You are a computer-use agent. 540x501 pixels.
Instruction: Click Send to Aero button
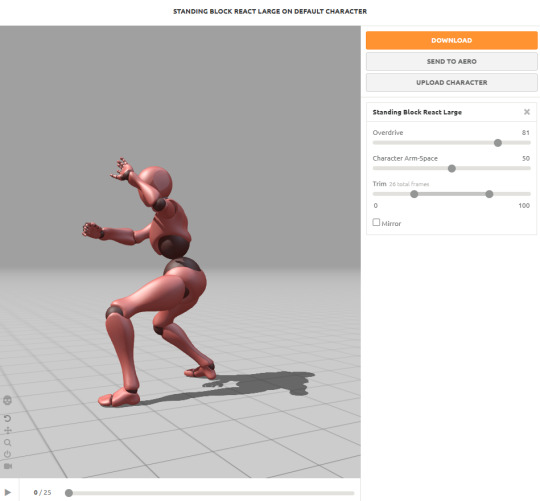[x=451, y=61]
